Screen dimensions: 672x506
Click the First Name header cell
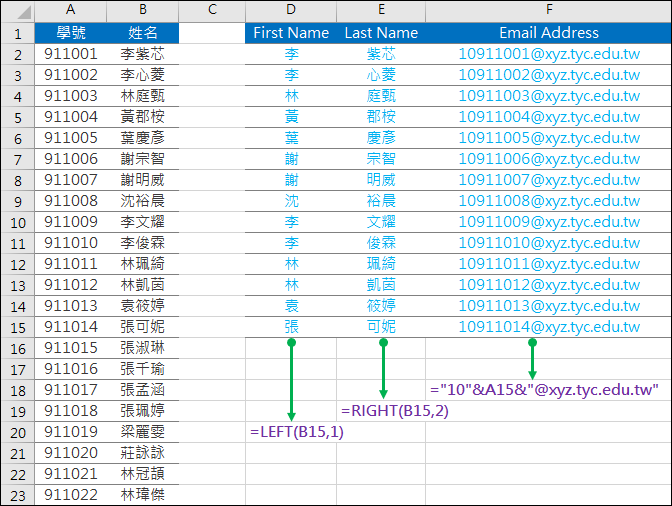pos(291,33)
